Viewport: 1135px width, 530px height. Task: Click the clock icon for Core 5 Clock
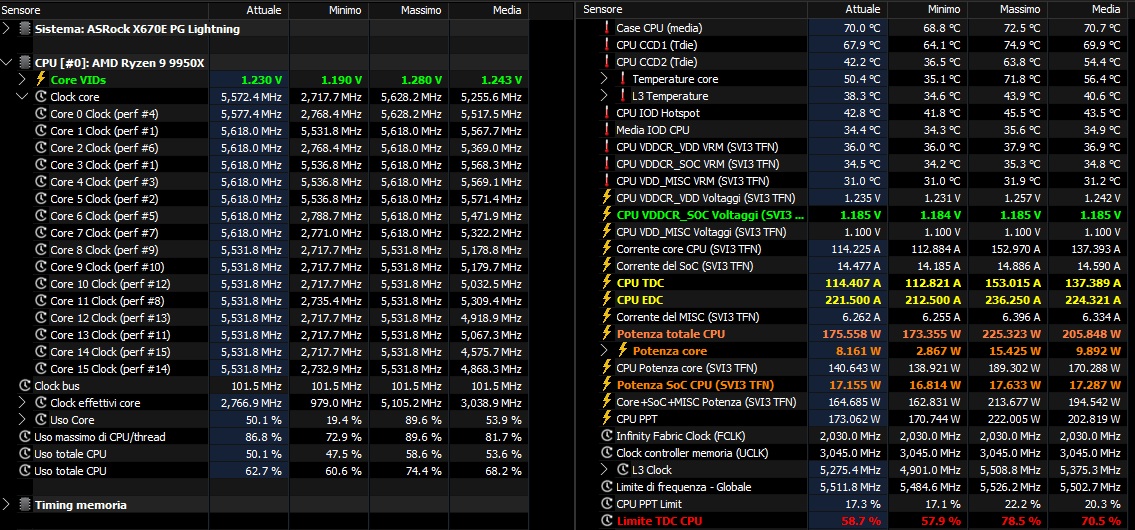point(41,199)
